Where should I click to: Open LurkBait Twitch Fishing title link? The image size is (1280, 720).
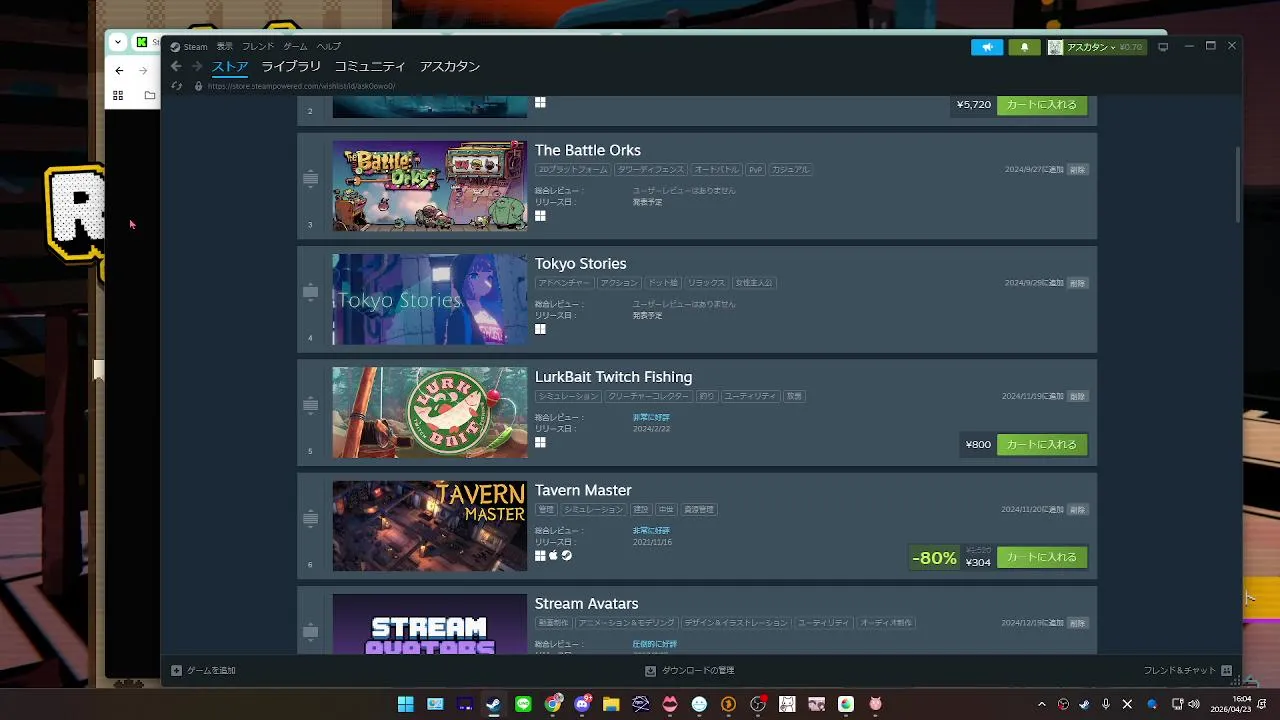[x=613, y=377]
